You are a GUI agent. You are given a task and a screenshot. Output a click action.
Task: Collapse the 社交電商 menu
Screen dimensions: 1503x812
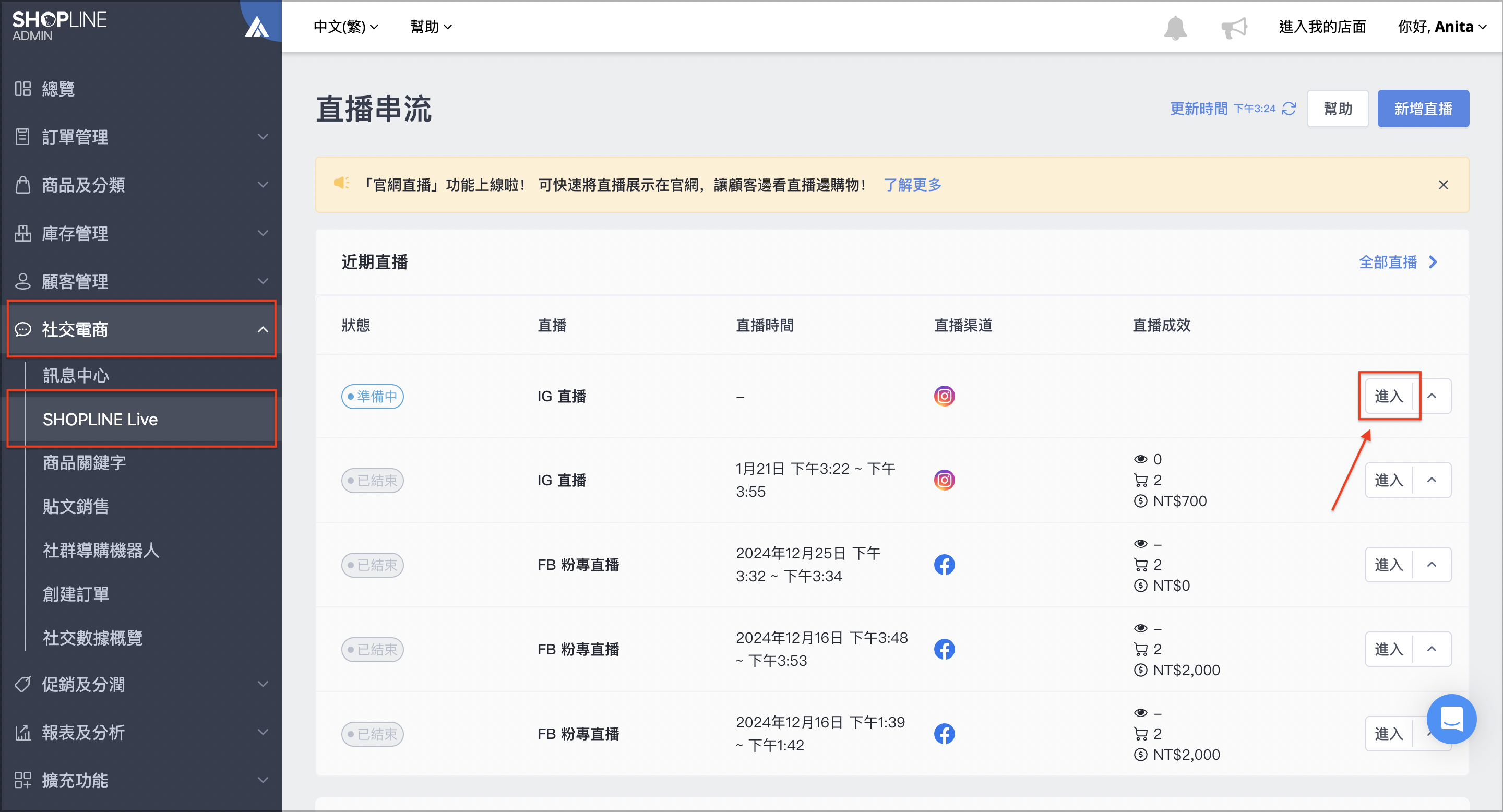tap(263, 330)
